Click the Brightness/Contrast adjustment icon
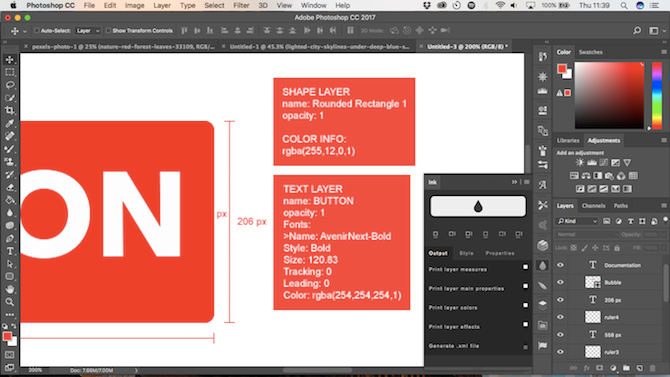Image resolution: width=670 pixels, height=377 pixels. (579, 162)
